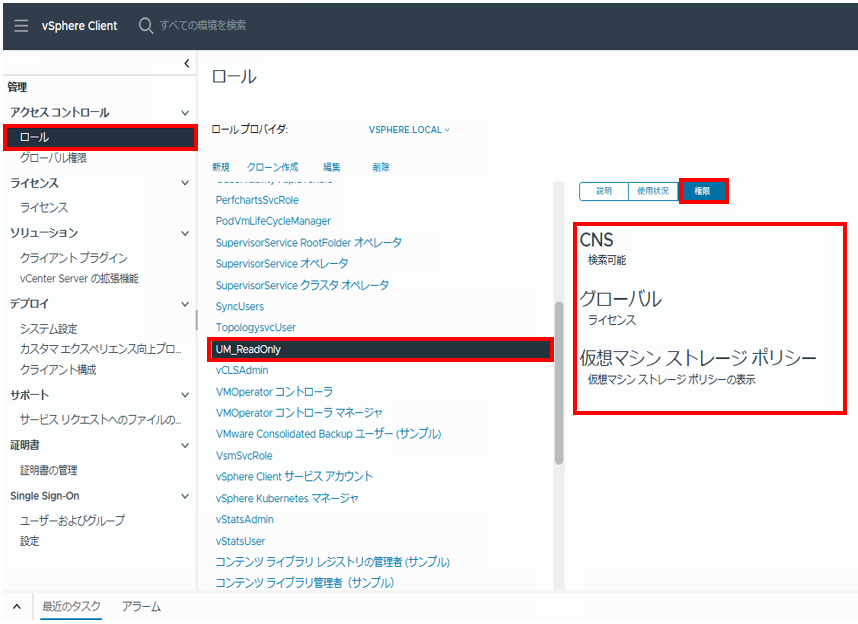The height and width of the screenshot is (624, 858).
Task: Open ユーザーおよびグループ page
Action: (x=72, y=520)
